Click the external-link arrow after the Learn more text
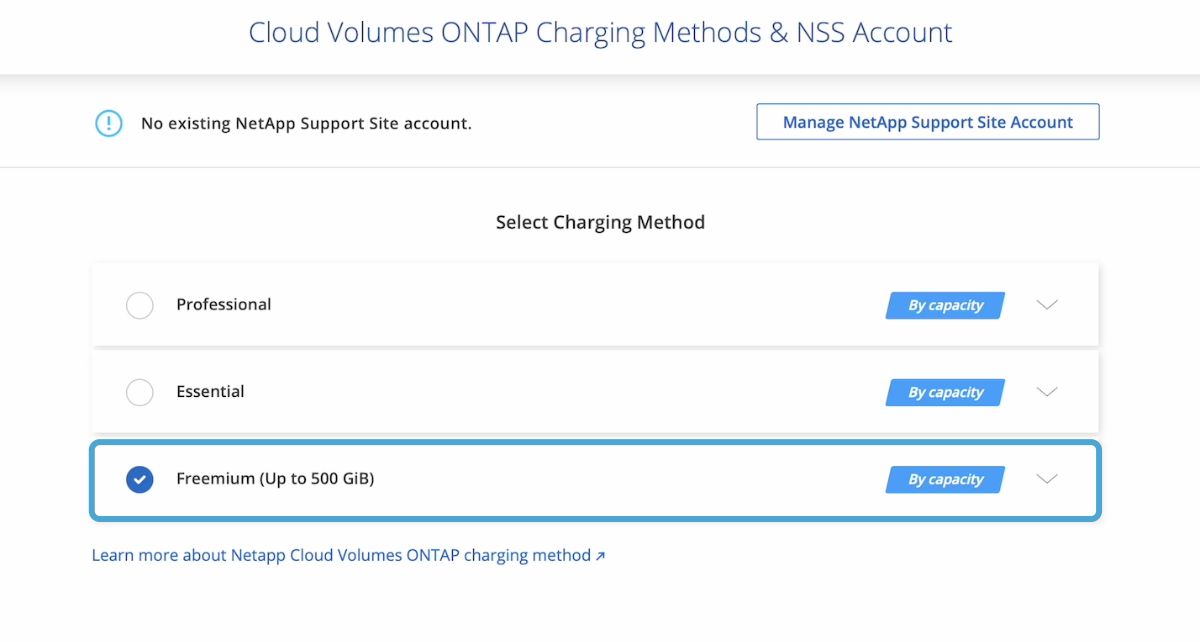The height and width of the screenshot is (642, 1200). pyautogui.click(x=600, y=555)
